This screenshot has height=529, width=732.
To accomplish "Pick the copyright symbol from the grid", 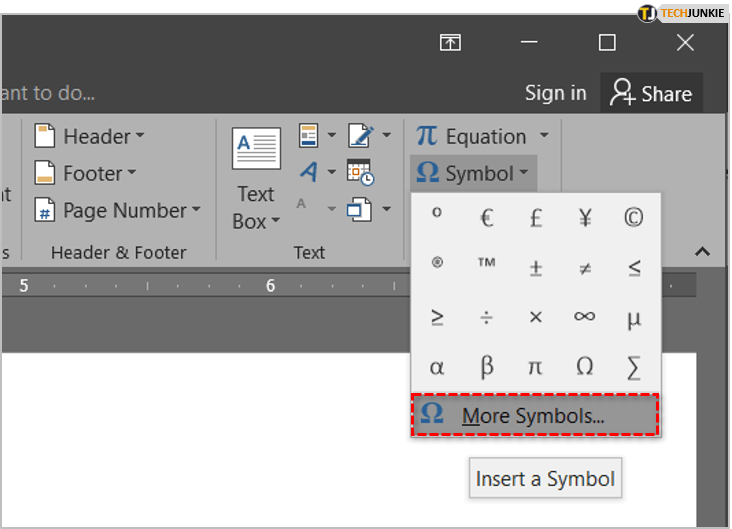I will 633,217.
